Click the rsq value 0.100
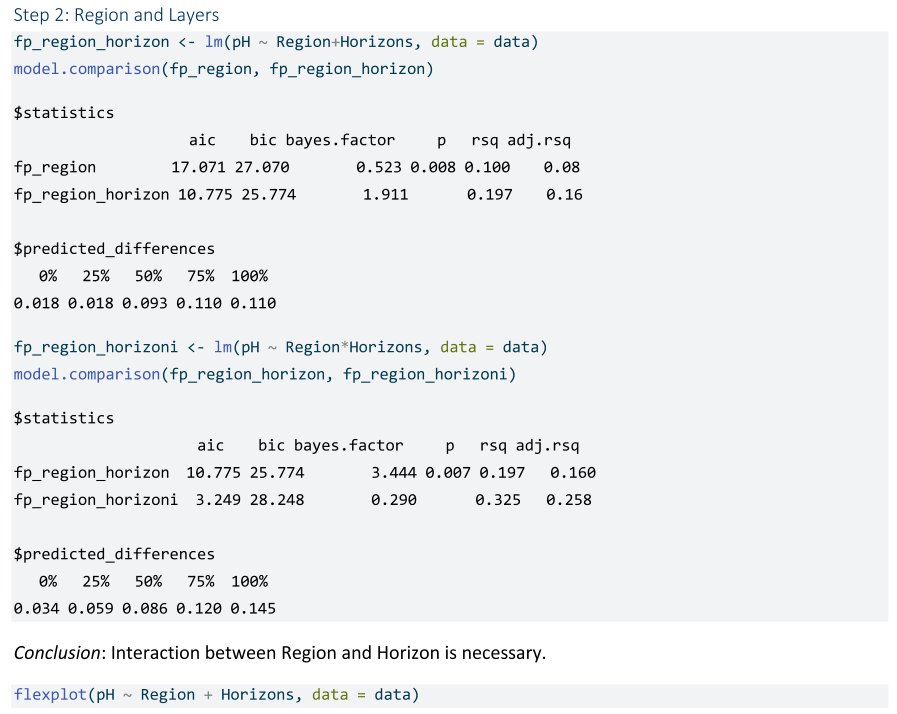 pos(487,167)
